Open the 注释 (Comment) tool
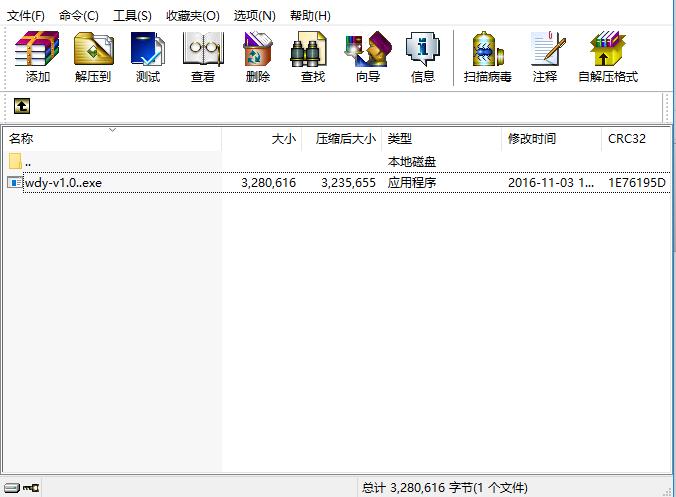 point(545,57)
